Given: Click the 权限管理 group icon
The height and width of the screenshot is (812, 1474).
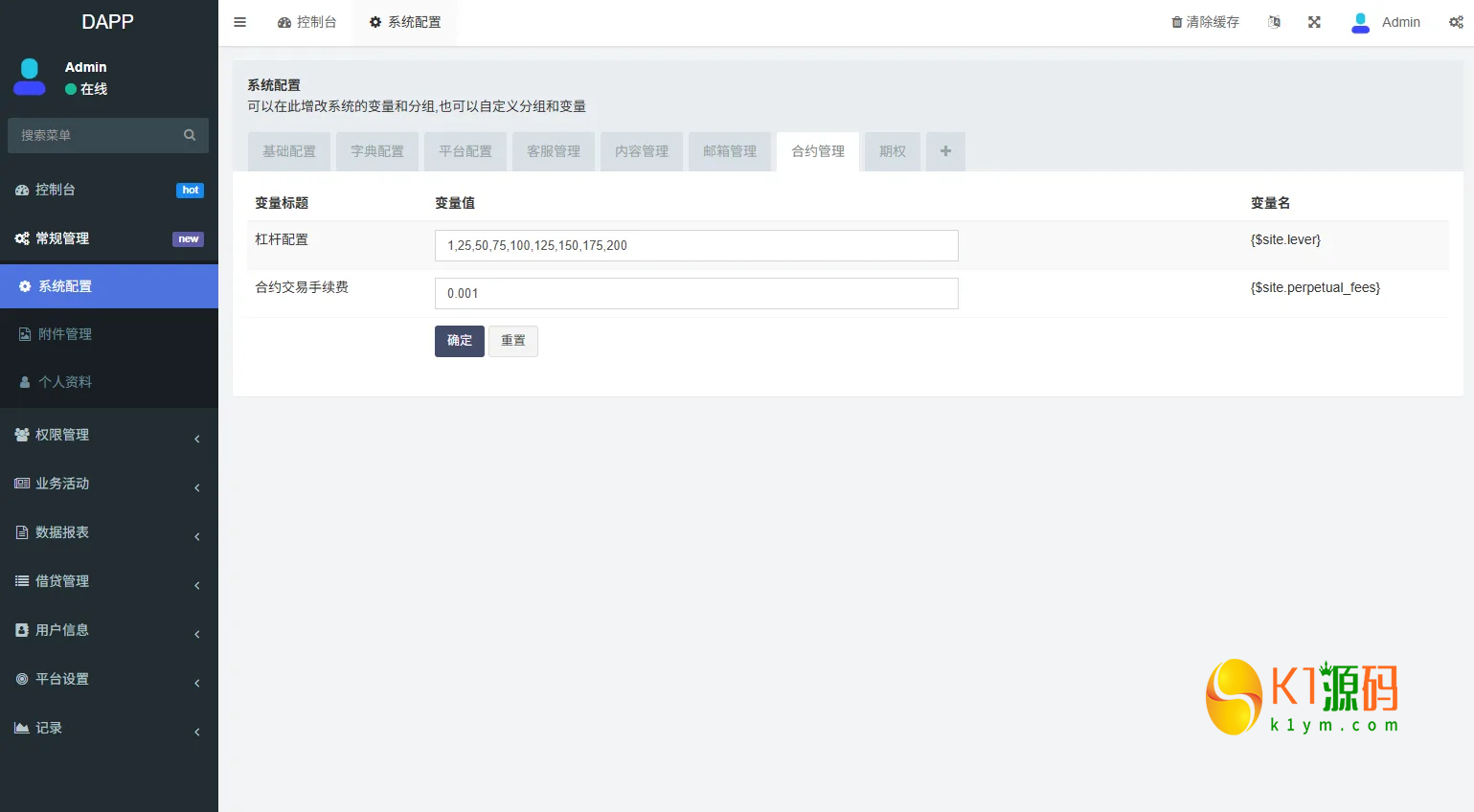Looking at the screenshot, I should (x=22, y=435).
